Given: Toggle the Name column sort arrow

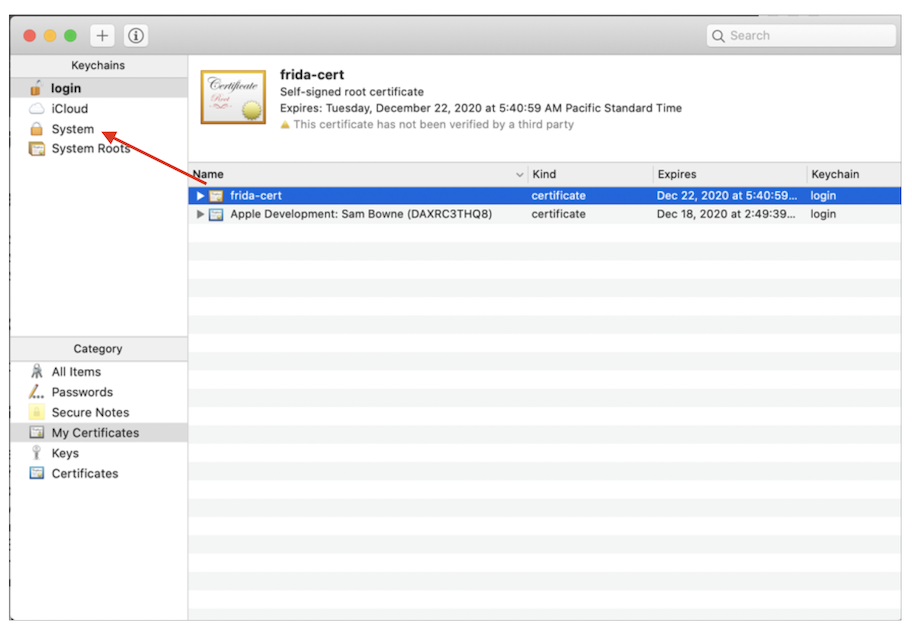Looking at the screenshot, I should (519, 174).
